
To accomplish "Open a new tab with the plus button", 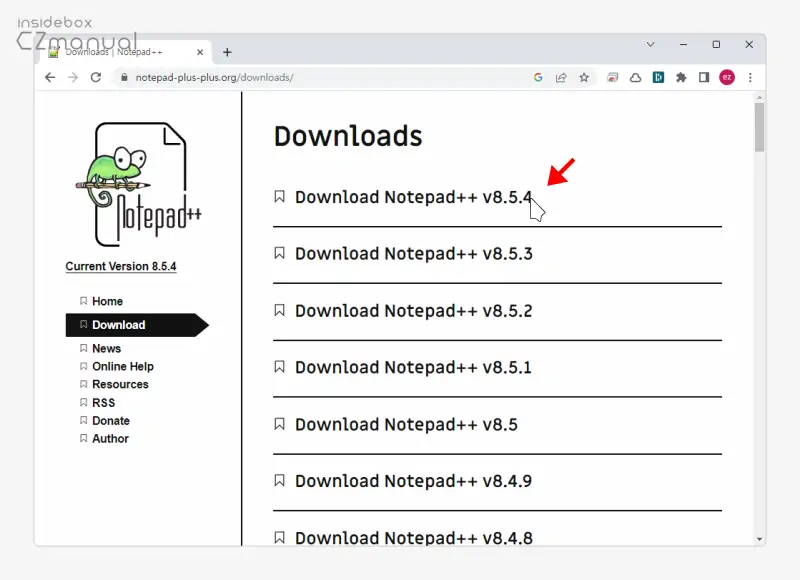I will click(x=227, y=52).
